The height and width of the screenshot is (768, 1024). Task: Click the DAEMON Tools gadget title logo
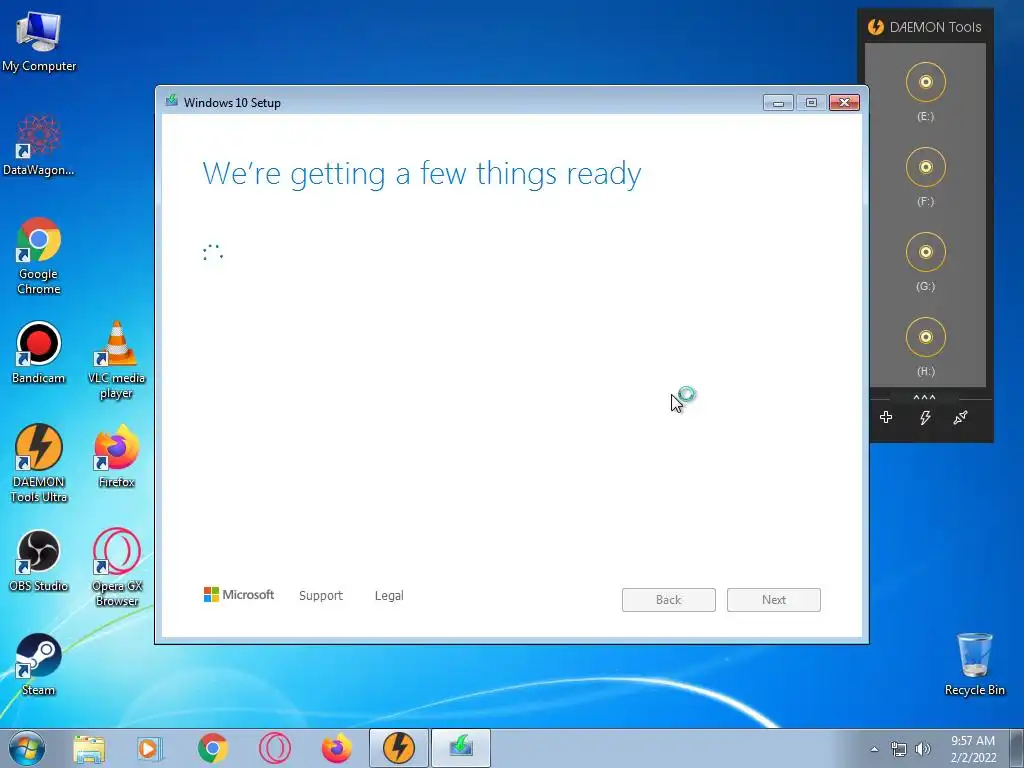coord(875,27)
